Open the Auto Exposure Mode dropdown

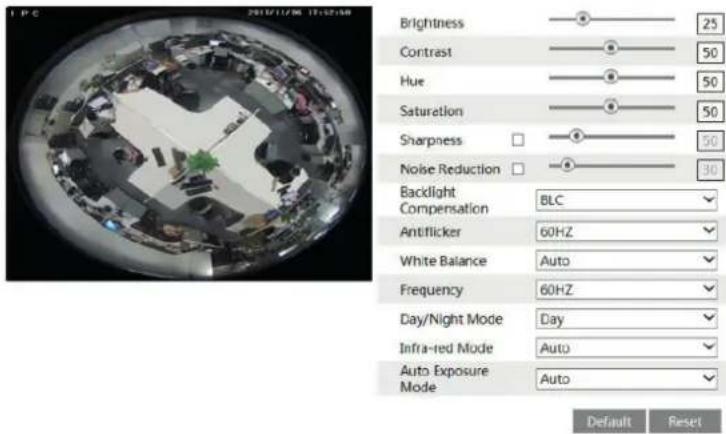pos(626,379)
